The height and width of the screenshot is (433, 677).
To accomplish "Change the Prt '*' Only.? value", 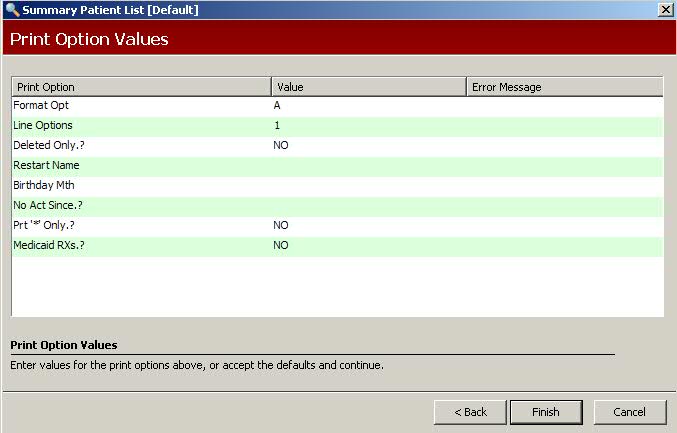I will coord(368,225).
